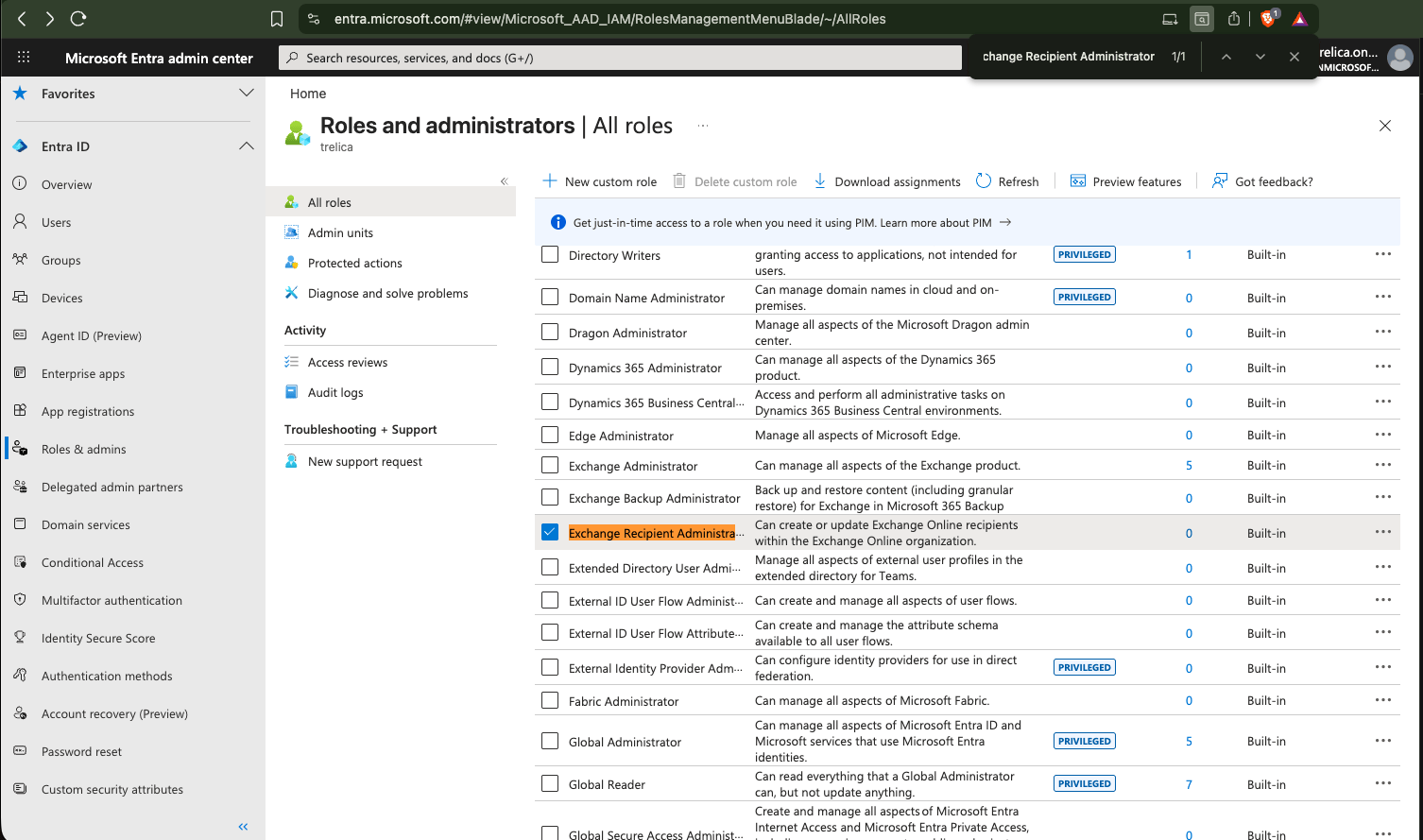The image size is (1423, 840).
Task: Check the Domain Name Administrator checkbox
Action: [x=550, y=297]
